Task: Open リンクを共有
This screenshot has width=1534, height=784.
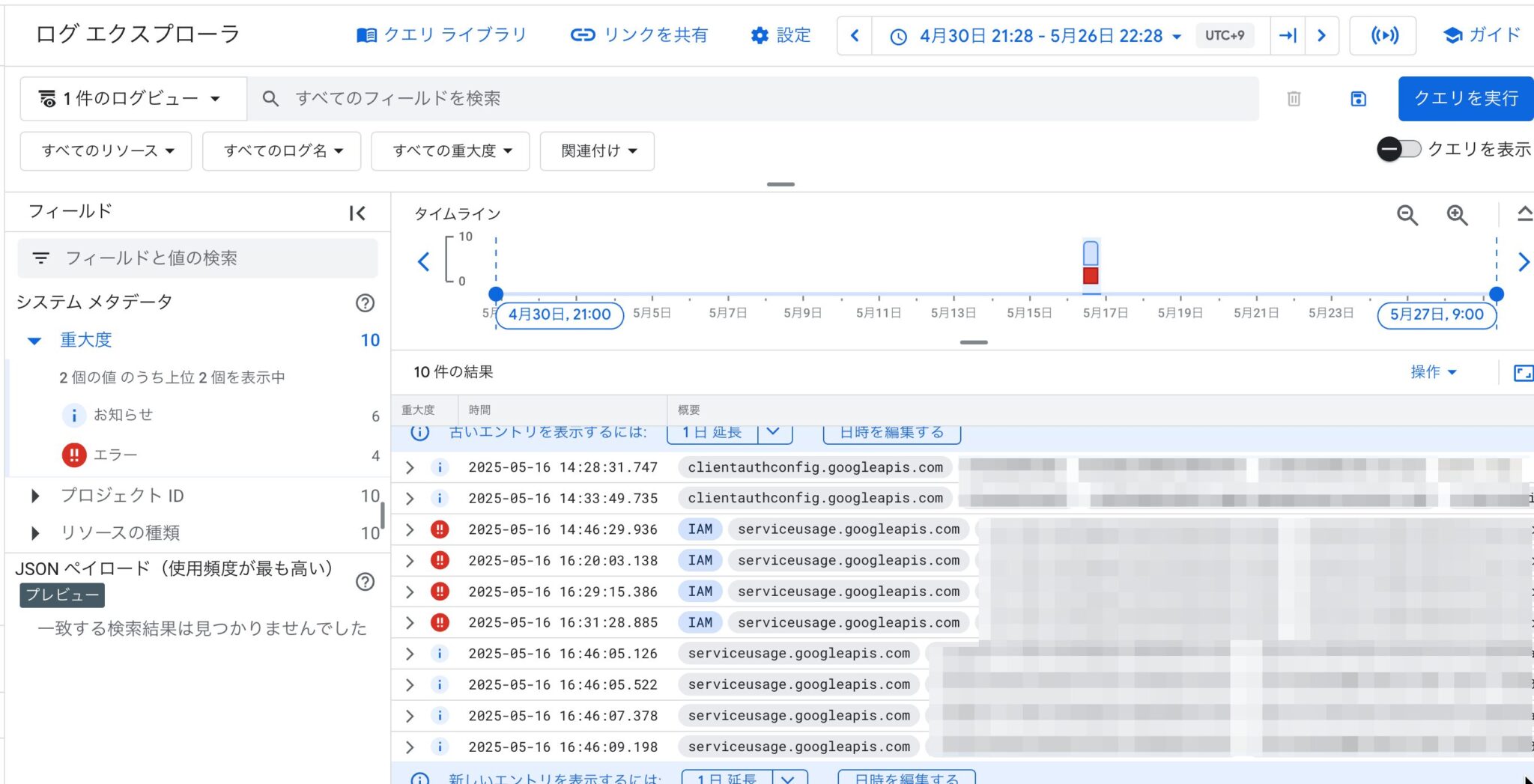Action: 638,34
